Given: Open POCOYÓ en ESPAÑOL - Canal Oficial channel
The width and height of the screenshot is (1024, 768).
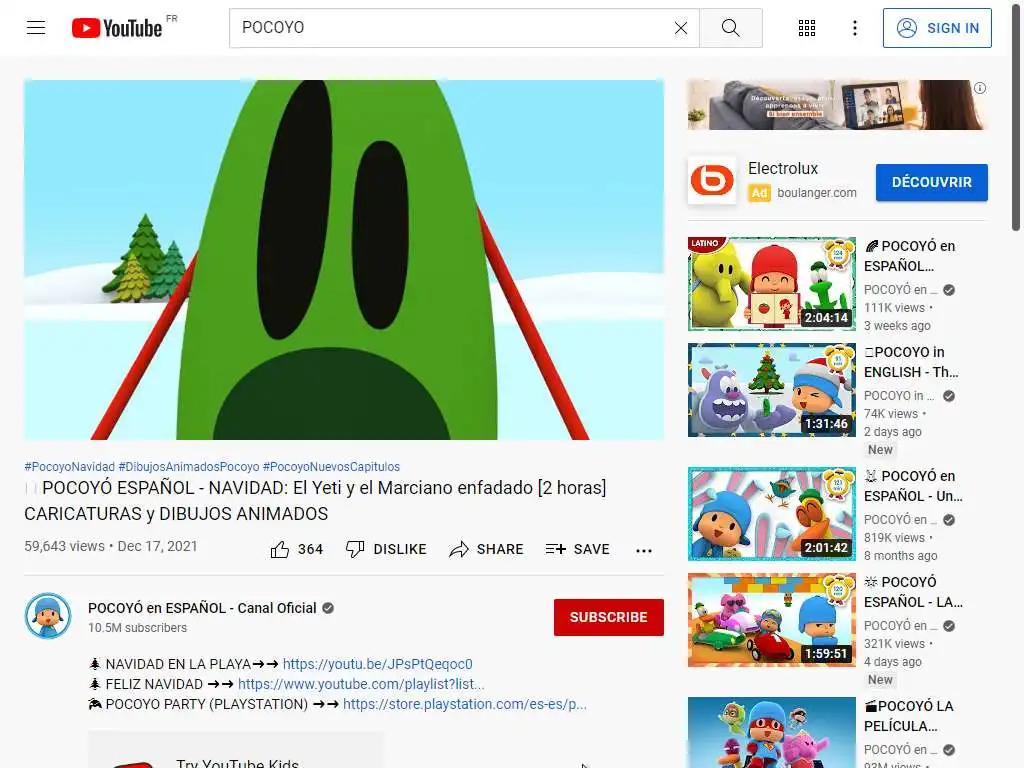Looking at the screenshot, I should pos(202,608).
